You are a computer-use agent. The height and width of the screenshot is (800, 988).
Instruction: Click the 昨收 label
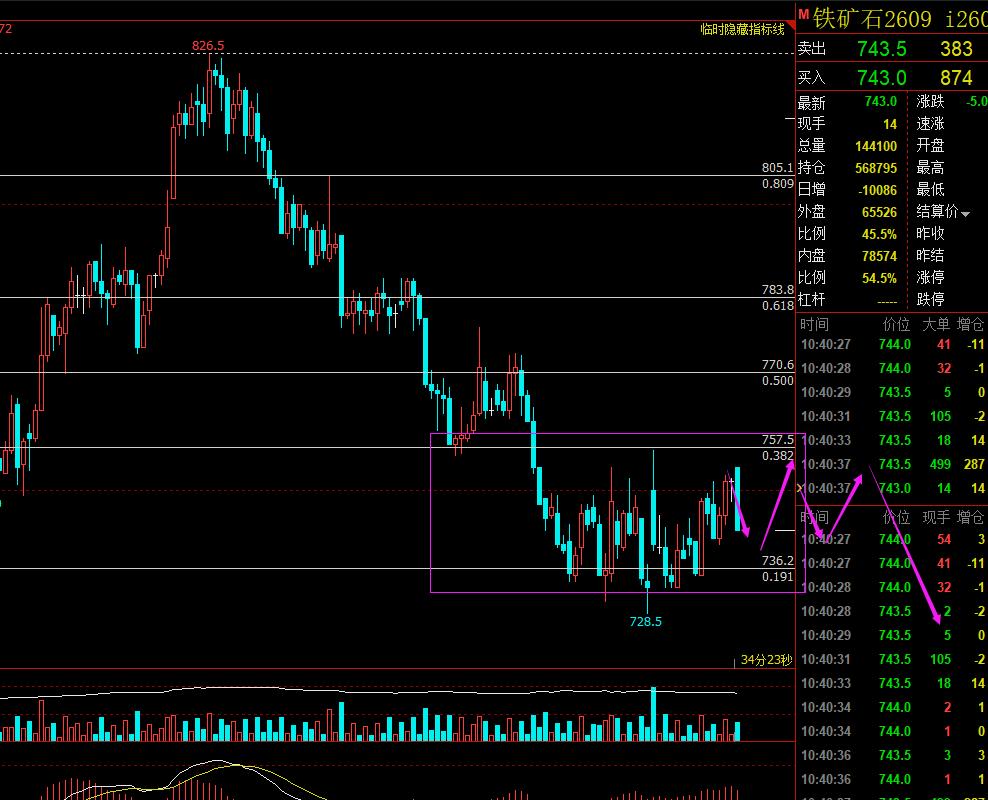pyautogui.click(x=930, y=234)
